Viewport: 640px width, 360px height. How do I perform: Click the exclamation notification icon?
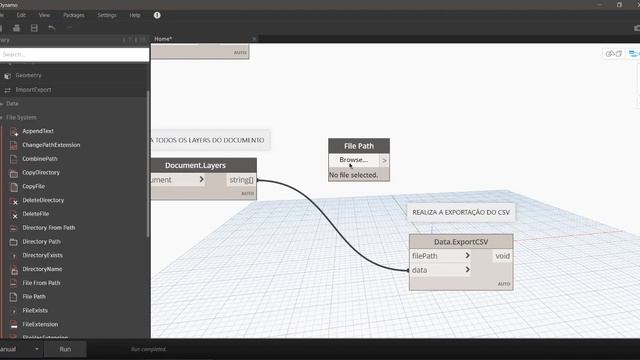(x=157, y=15)
